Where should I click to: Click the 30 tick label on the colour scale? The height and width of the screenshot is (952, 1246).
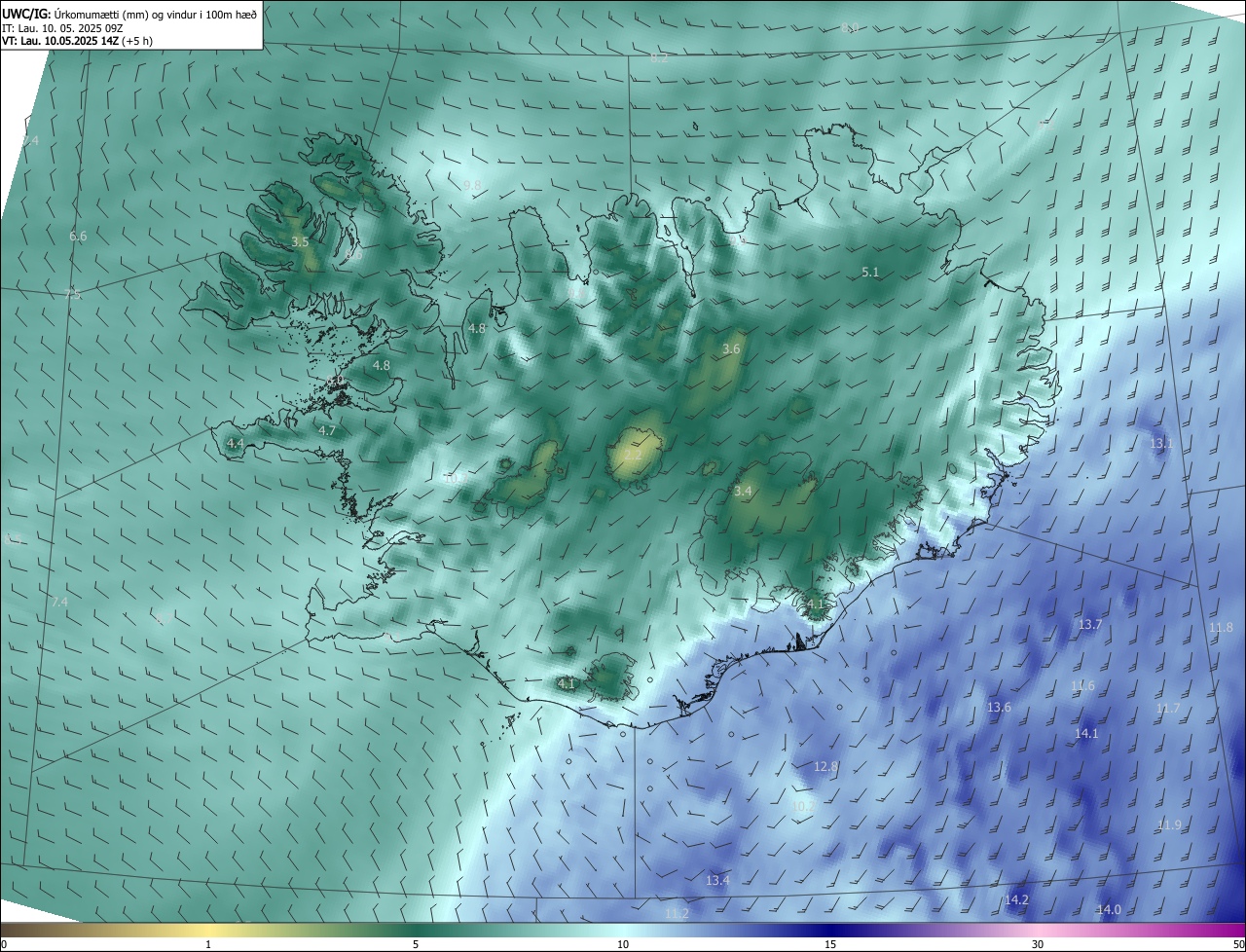click(x=1038, y=944)
